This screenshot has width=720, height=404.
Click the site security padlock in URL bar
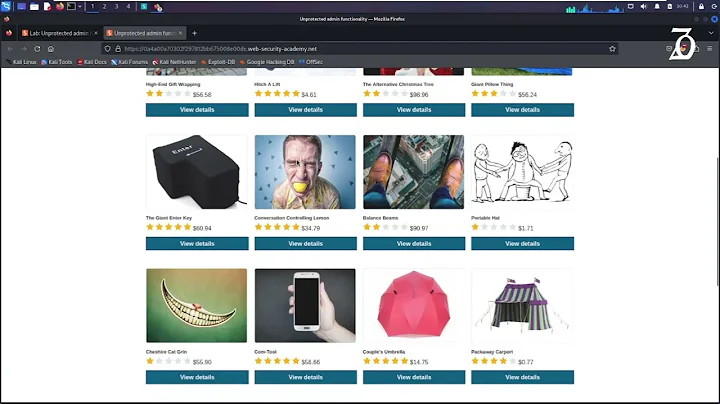(118, 49)
